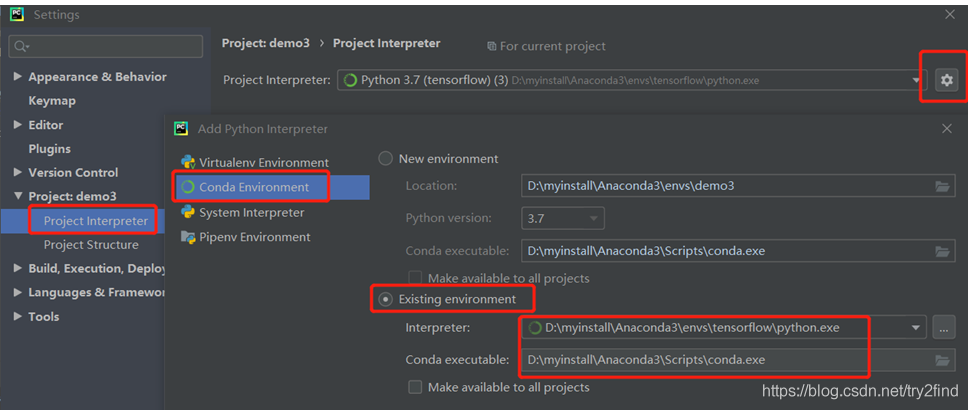Open Project Structure settings page
Image resolution: width=968 pixels, height=410 pixels.
tap(91, 245)
